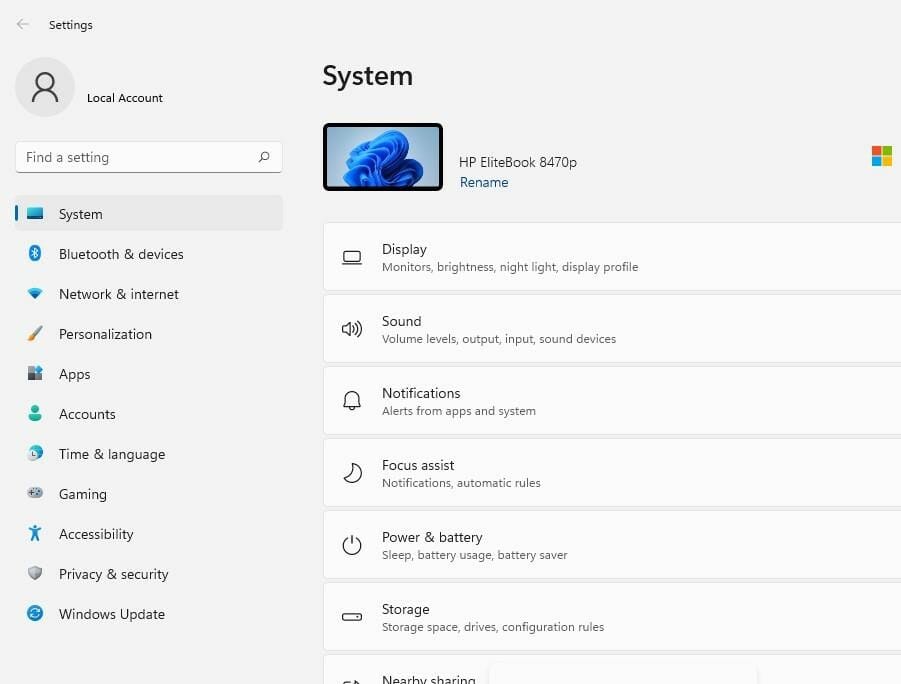The image size is (901, 684).
Task: Switch to the Accounts section
Action: [x=87, y=414]
